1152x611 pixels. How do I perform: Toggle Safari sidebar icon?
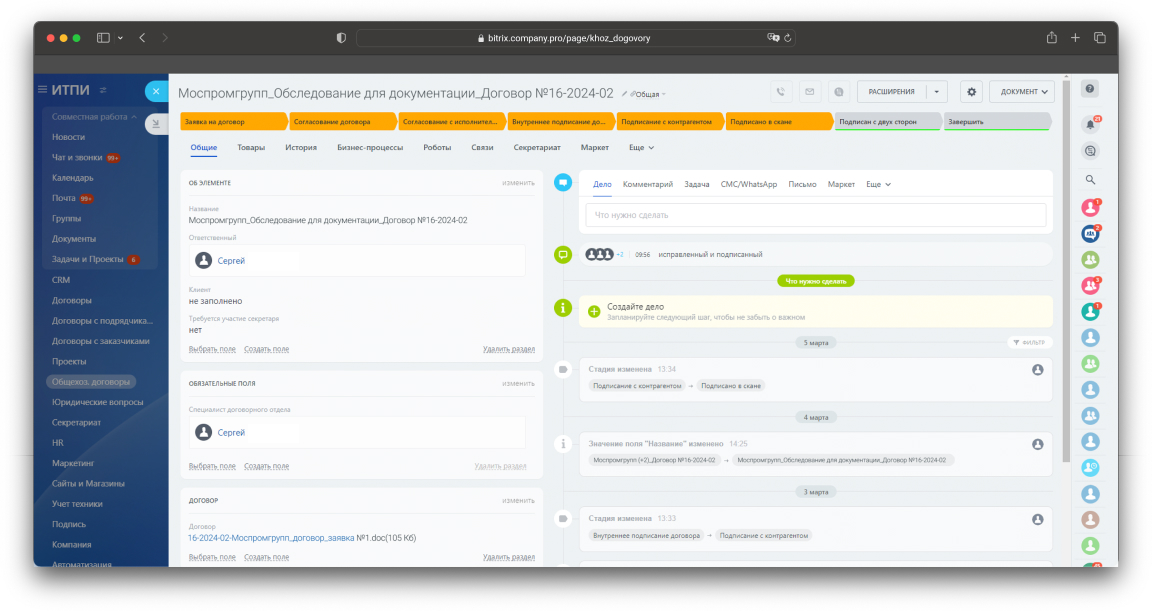pyautogui.click(x=103, y=38)
